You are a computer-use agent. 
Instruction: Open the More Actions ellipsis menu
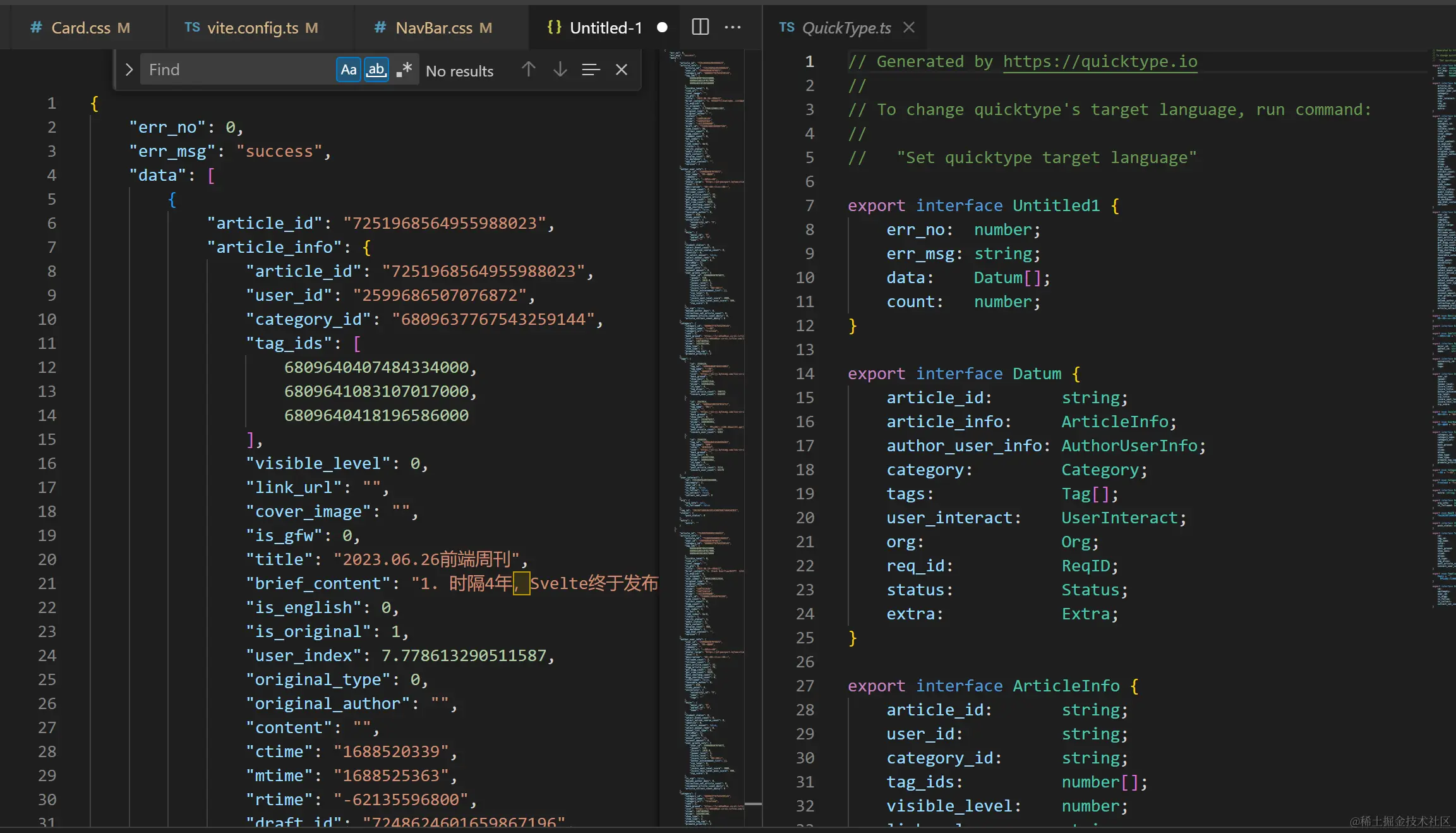(x=733, y=27)
